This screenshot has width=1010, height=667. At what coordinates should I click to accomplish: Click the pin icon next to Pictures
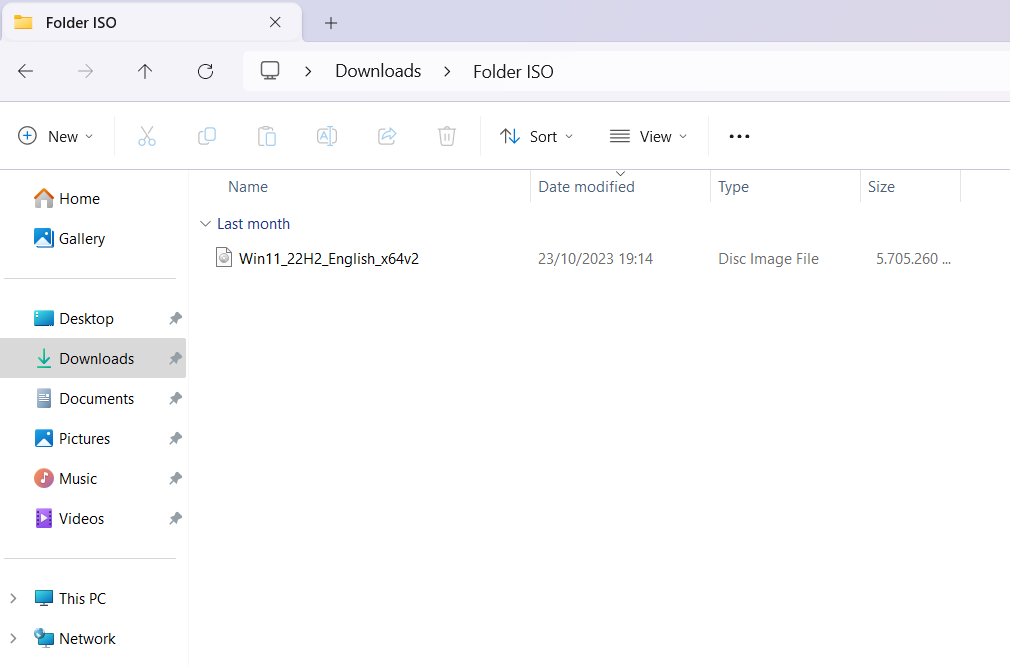175,438
